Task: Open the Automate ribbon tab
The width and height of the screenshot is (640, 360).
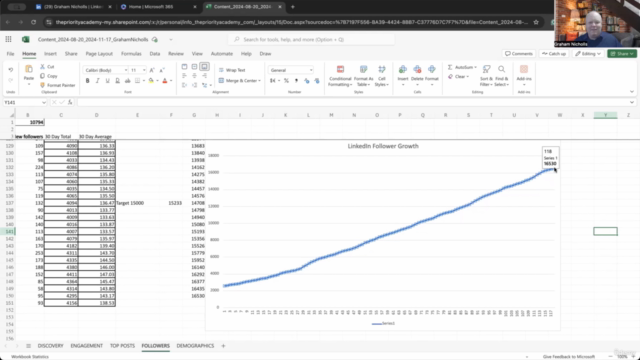Action: 222,53
